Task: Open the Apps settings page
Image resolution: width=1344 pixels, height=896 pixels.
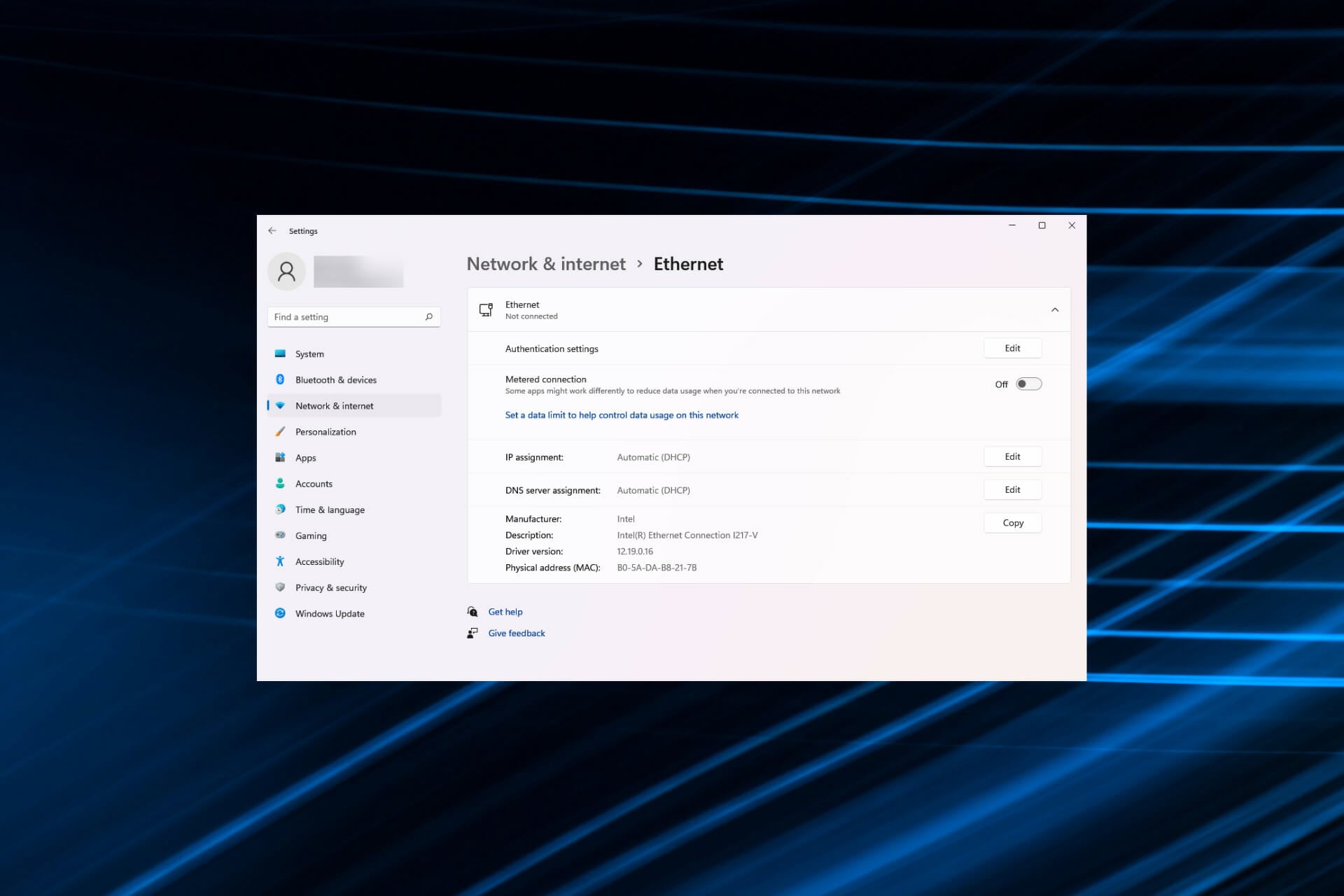Action: 306,458
